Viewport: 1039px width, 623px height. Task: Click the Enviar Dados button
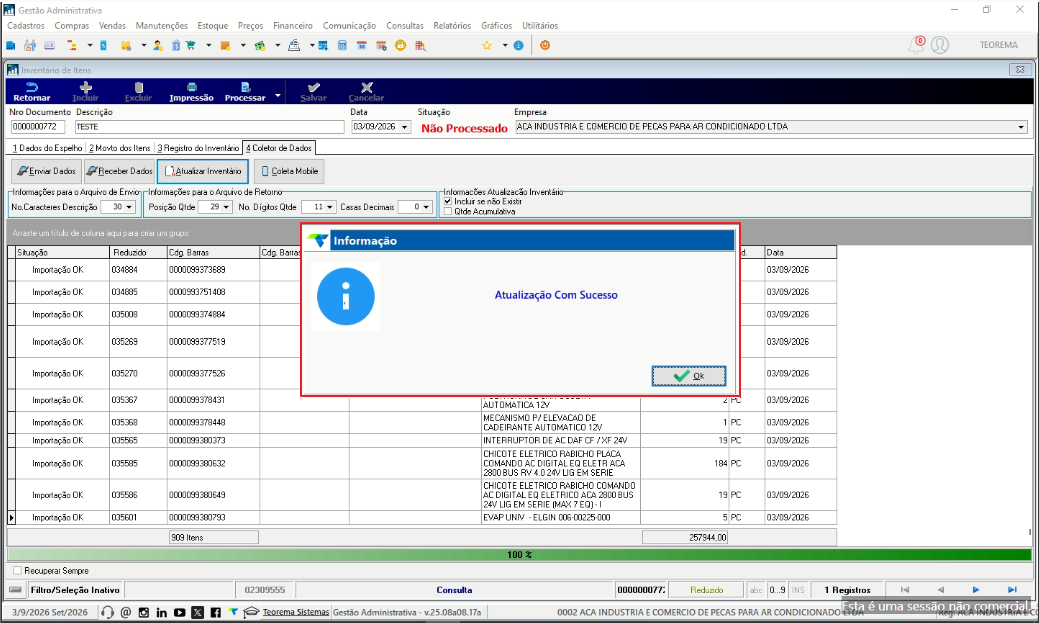[x=46, y=171]
